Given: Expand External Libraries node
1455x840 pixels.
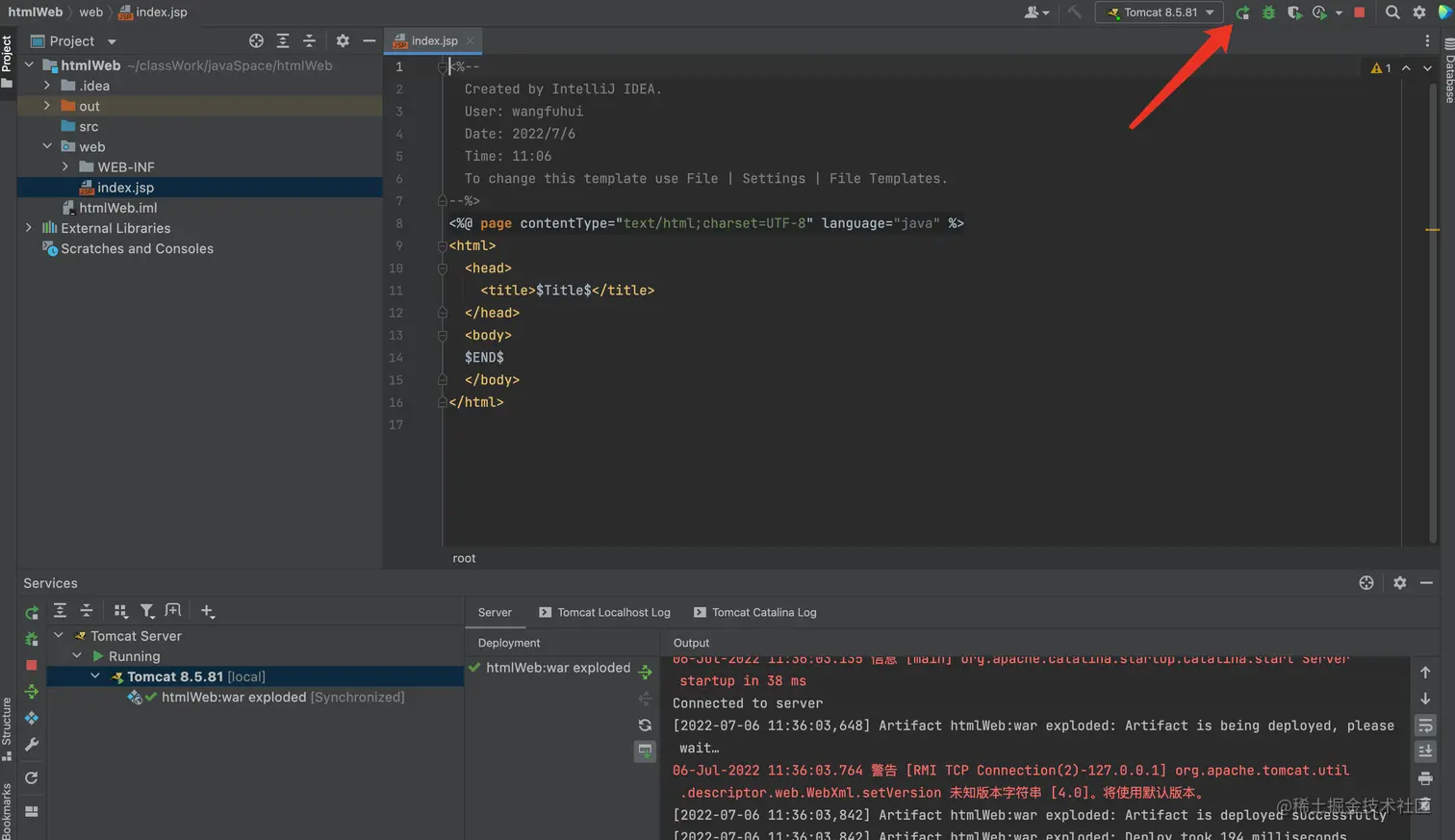Looking at the screenshot, I should coord(29,227).
